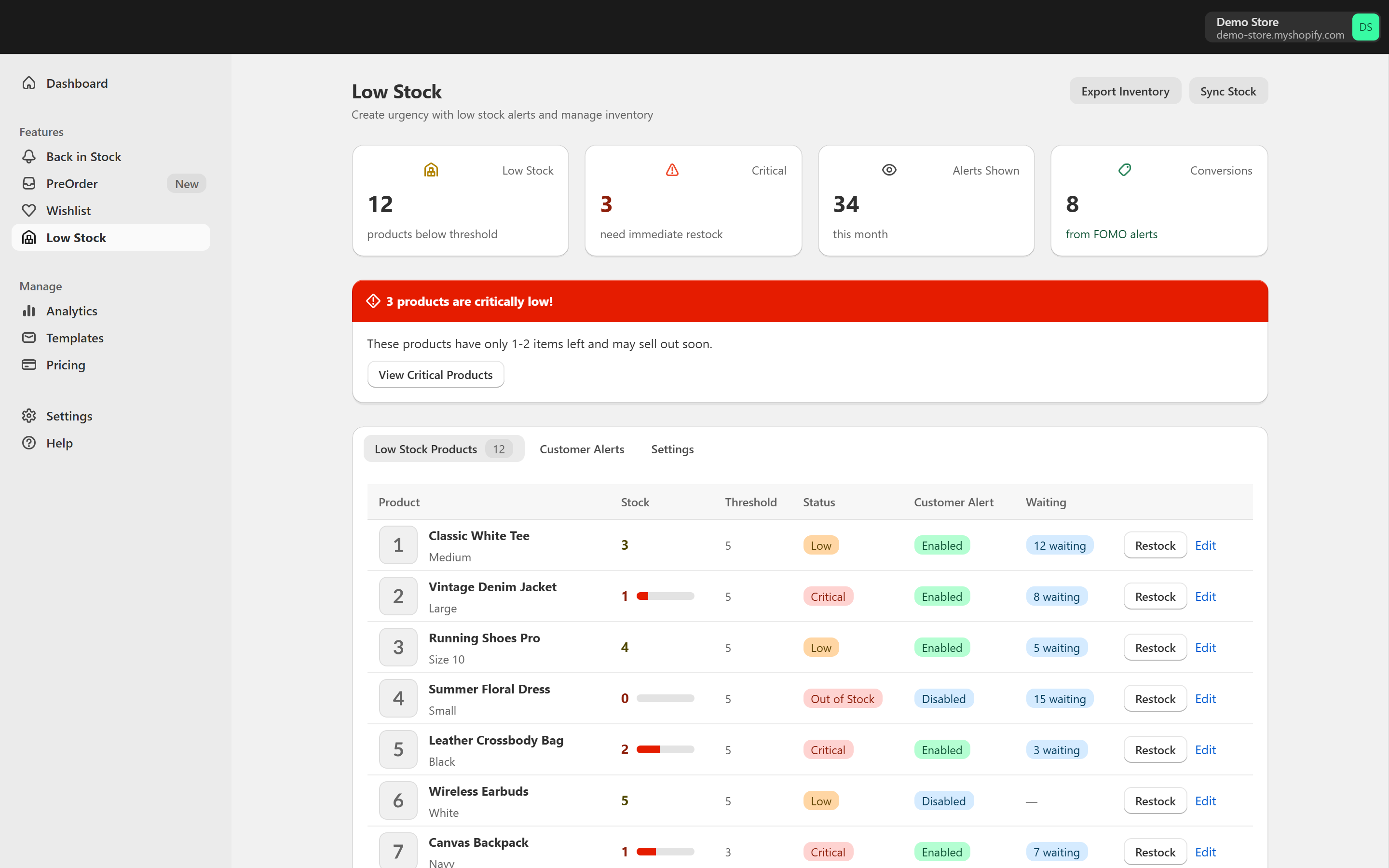This screenshot has width=1389, height=868.
Task: Click the Demo Store account switcher
Action: pyautogui.click(x=1293, y=27)
